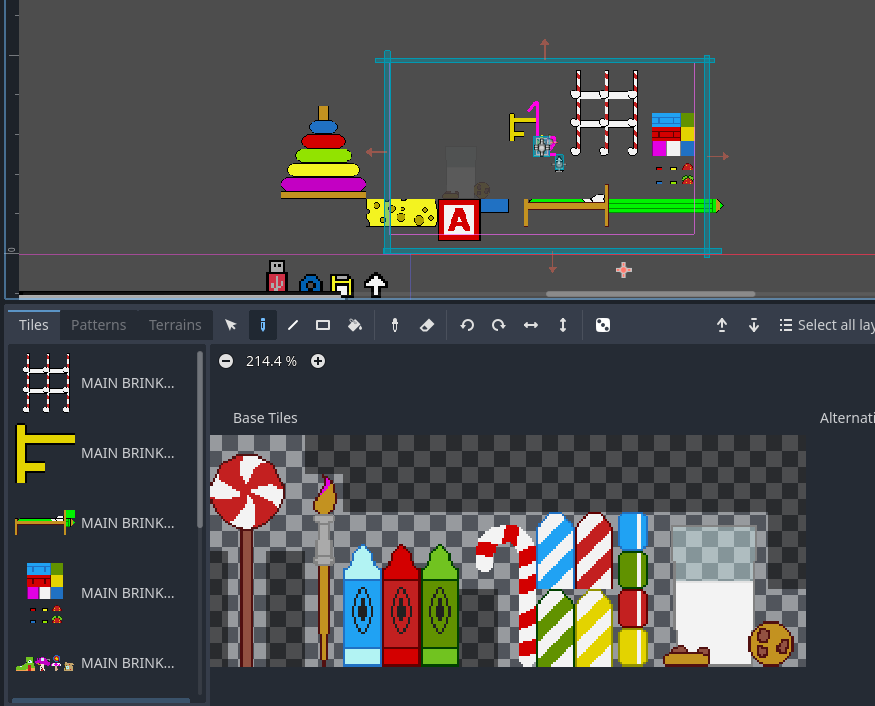Pick the green crayon tile
This screenshot has width=875, height=706.
[x=440, y=606]
